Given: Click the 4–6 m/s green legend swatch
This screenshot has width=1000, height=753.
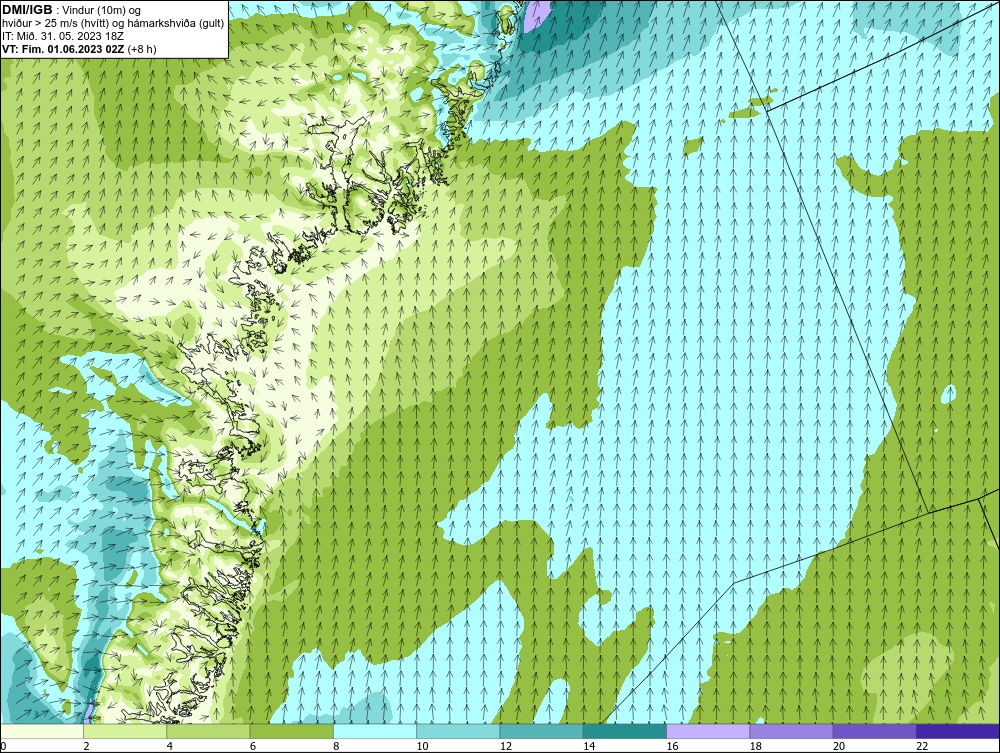Looking at the screenshot, I should pyautogui.click(x=208, y=731).
